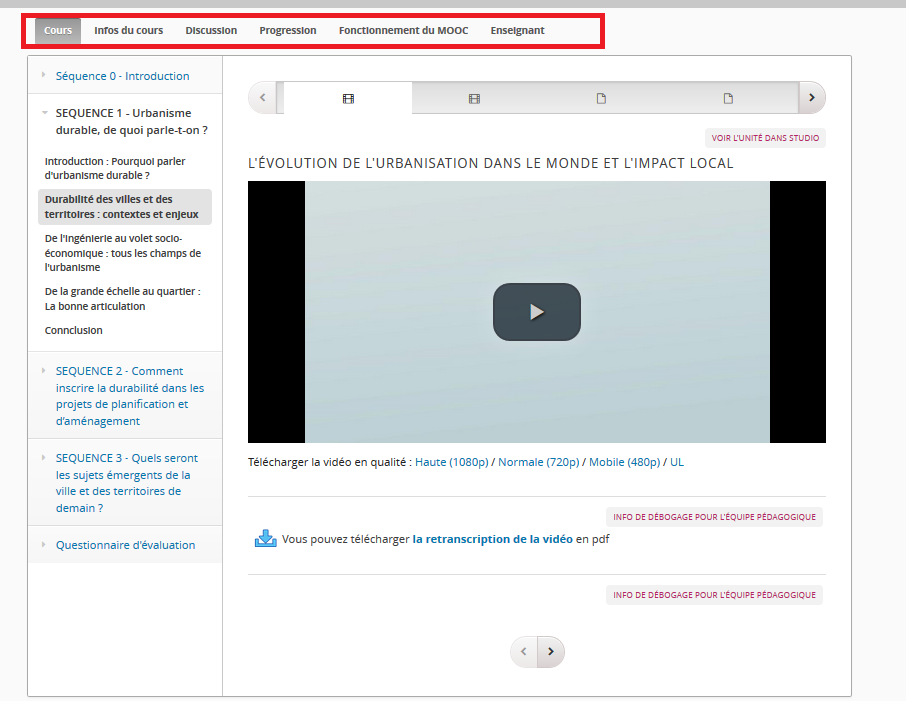Open the Enseignant tab
The height and width of the screenshot is (701, 906).
click(517, 31)
